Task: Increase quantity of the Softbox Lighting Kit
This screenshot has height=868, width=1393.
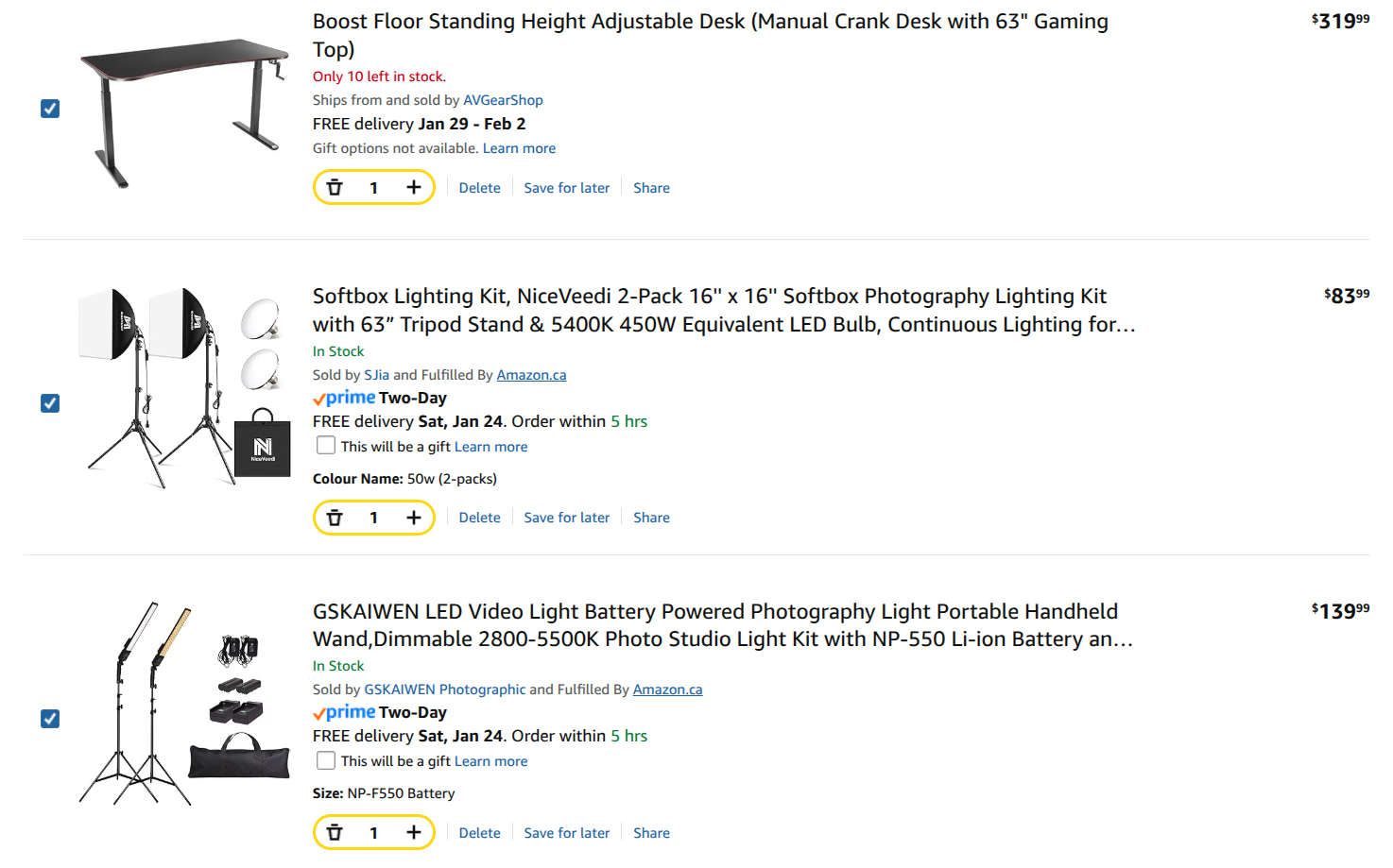Action: coord(413,518)
